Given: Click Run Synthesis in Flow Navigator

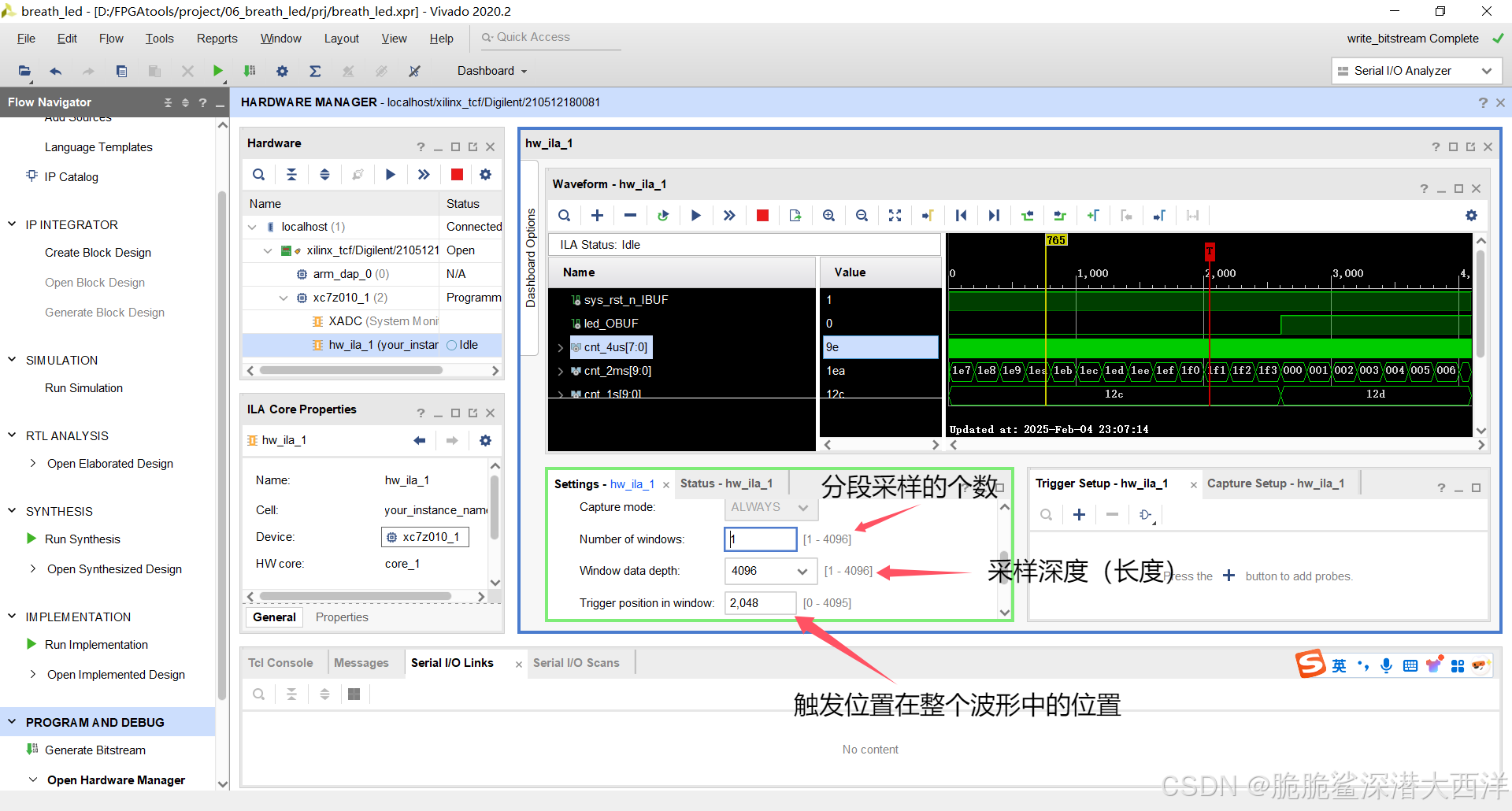Looking at the screenshot, I should click(x=83, y=539).
